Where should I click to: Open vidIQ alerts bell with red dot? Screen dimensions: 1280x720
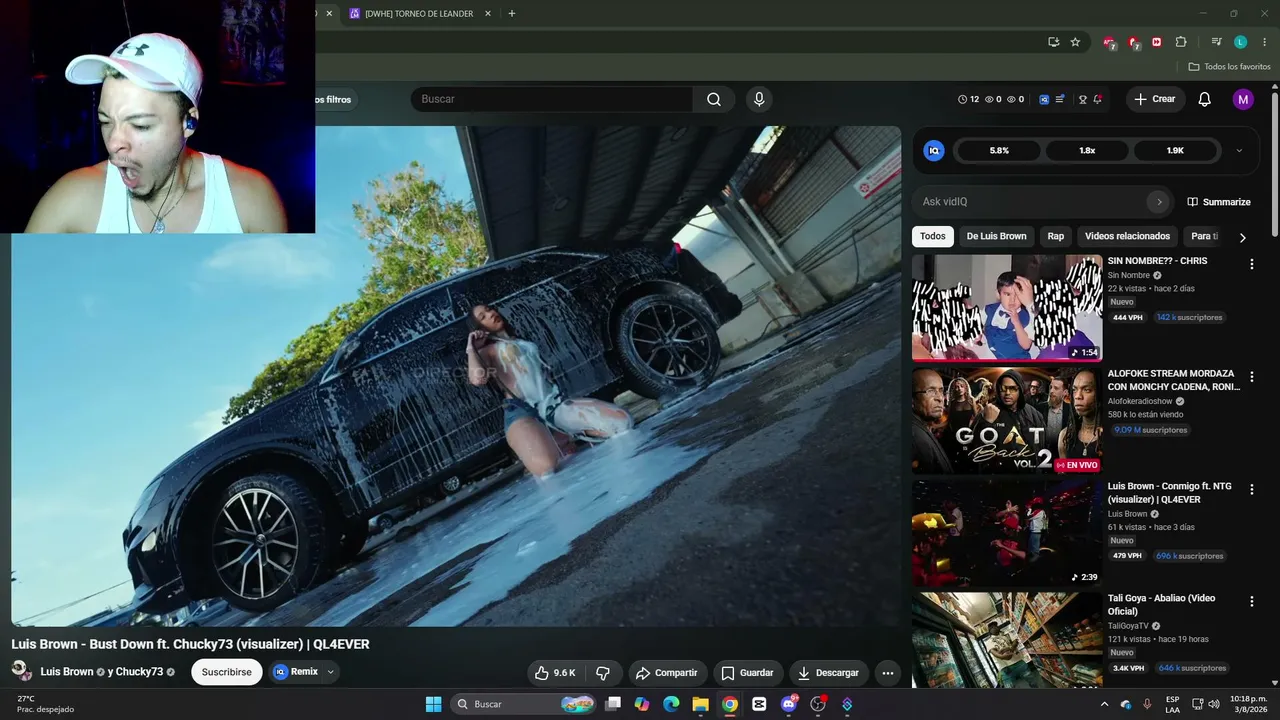pos(1097,99)
